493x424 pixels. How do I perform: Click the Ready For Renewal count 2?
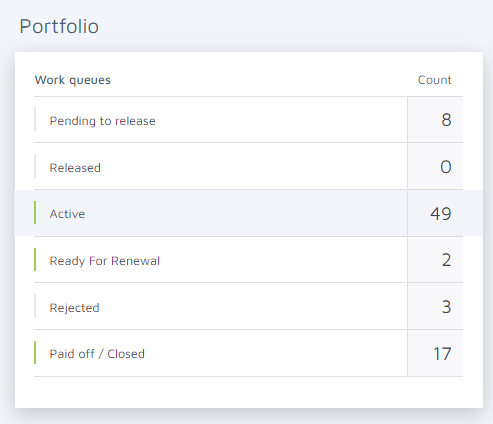pyautogui.click(x=447, y=260)
